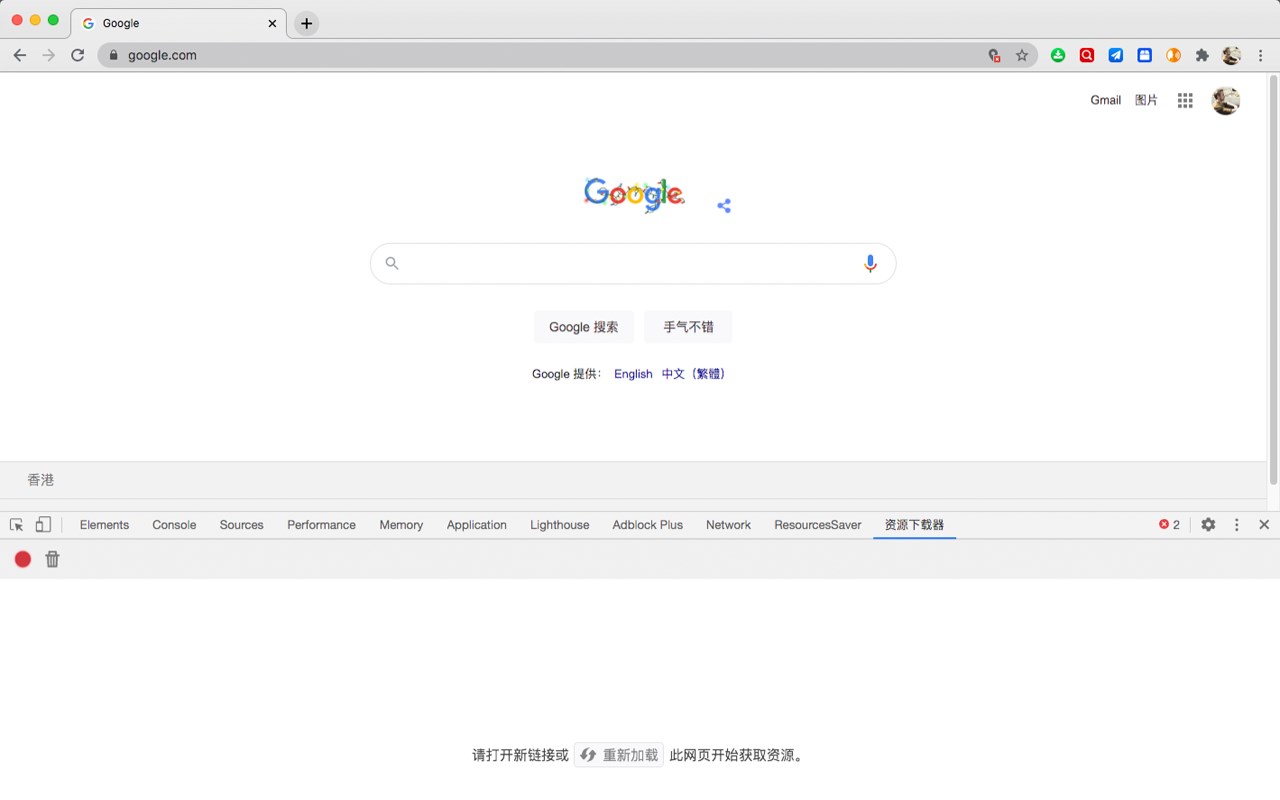Open the Gmail link
This screenshot has height=800, width=1280.
pos(1106,100)
